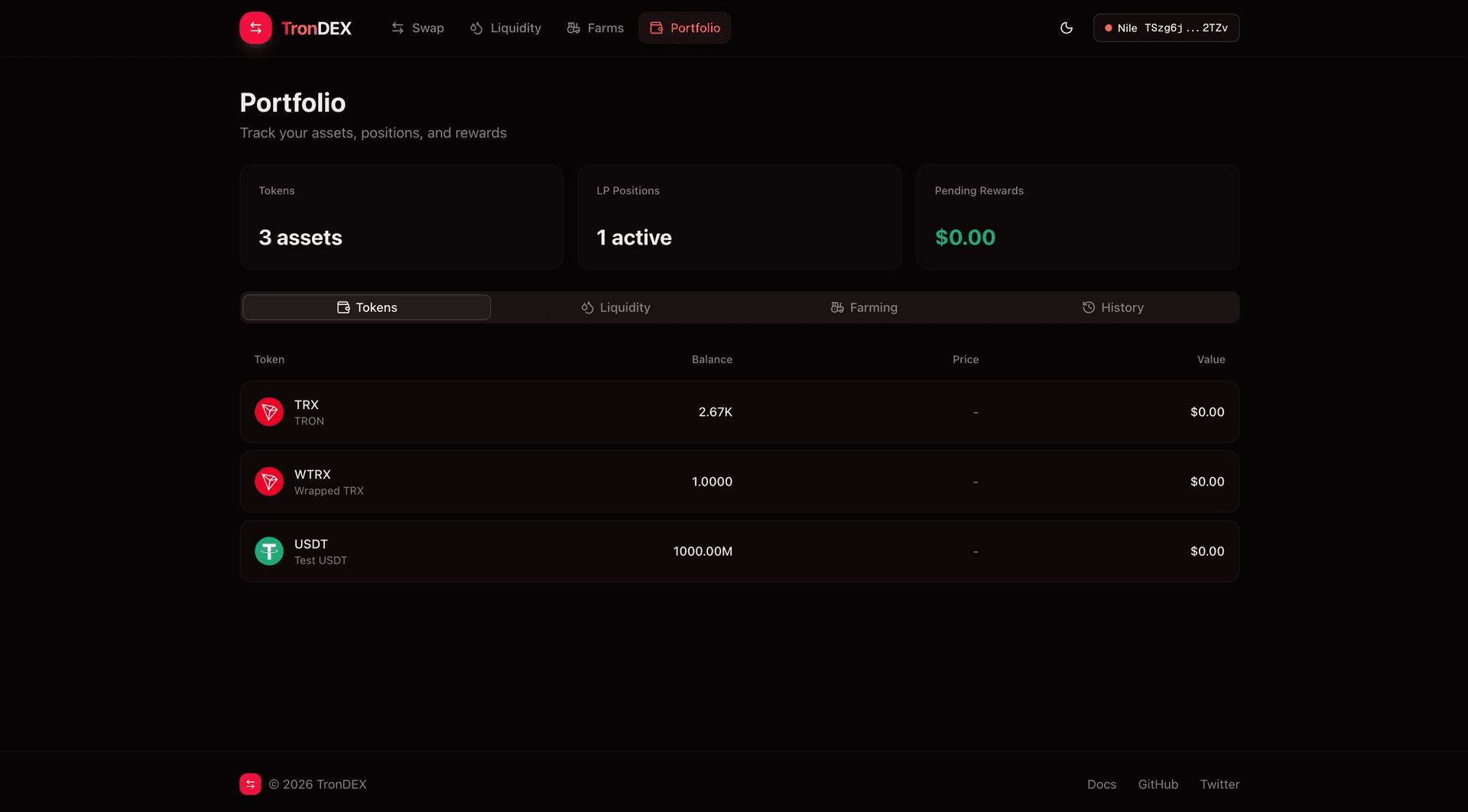Viewport: 1468px width, 812px height.
Task: Click the droplet icon beside Liquidity tab
Action: [x=587, y=307]
